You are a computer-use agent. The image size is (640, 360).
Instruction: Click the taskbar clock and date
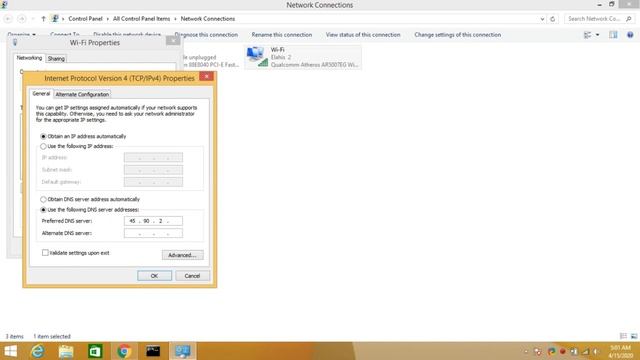coord(620,351)
